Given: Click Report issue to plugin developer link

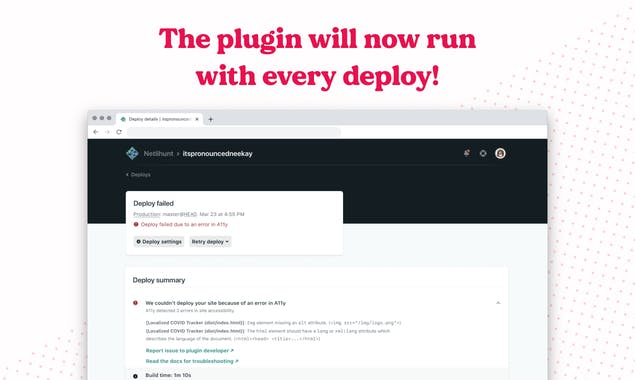Looking at the screenshot, I should 190,350.
